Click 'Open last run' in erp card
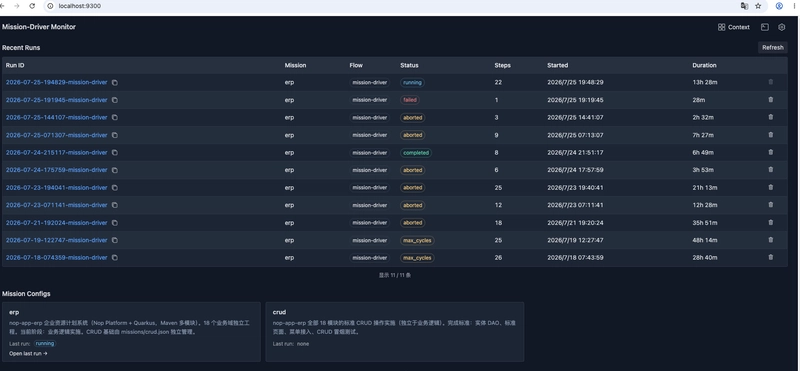The height and width of the screenshot is (371, 800). [x=28, y=353]
